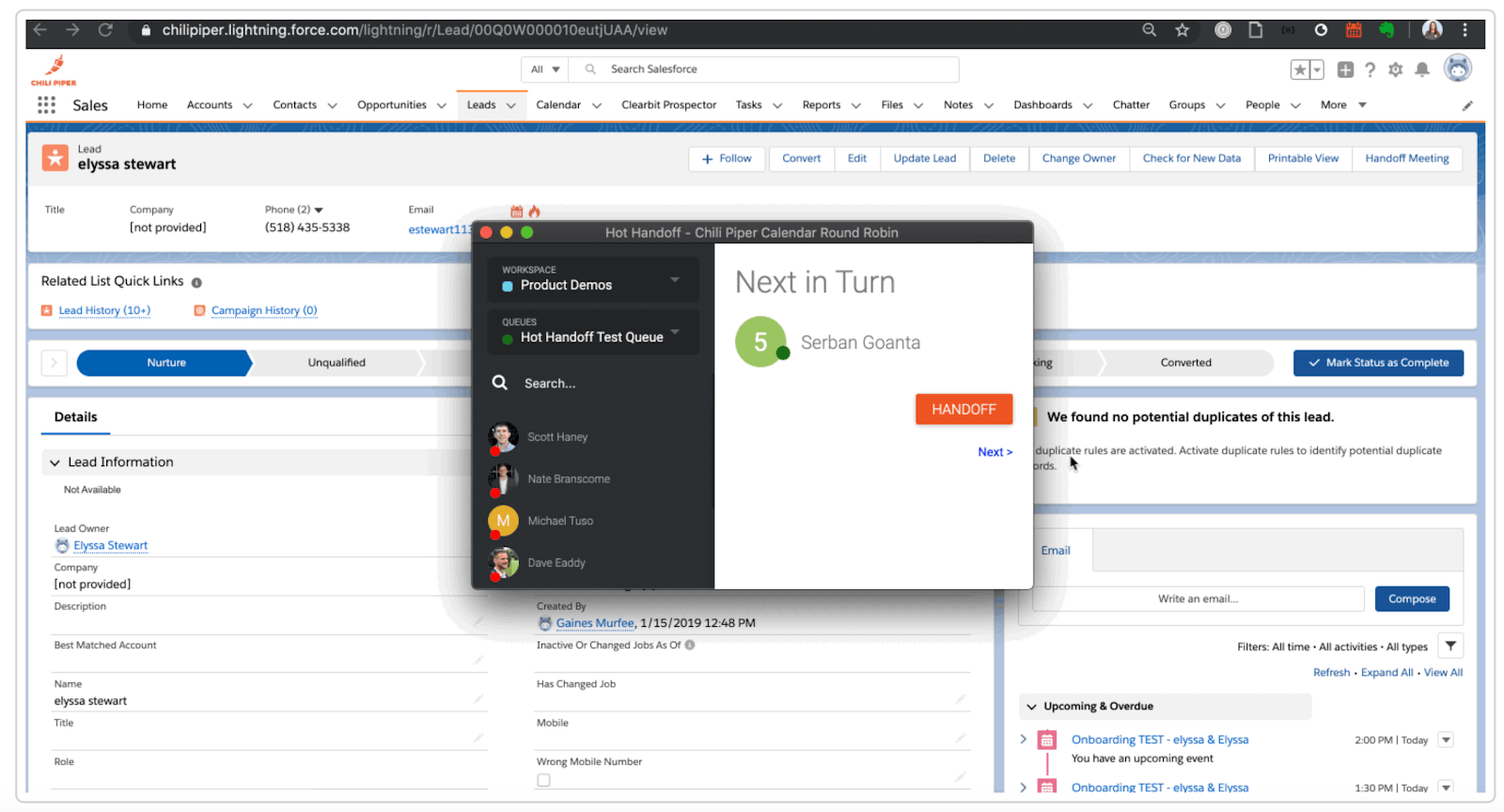Image resolution: width=1504 pixels, height=812 pixels.
Task: Click the flame Hot Handoff icon
Action: (x=534, y=211)
